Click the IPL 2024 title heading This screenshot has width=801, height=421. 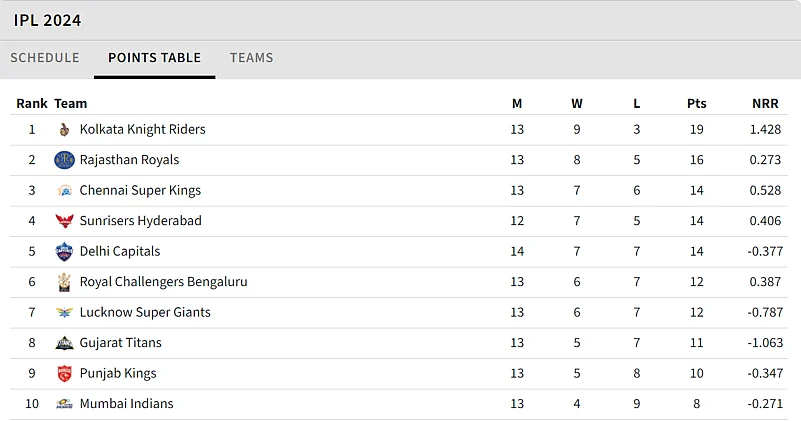pos(48,20)
